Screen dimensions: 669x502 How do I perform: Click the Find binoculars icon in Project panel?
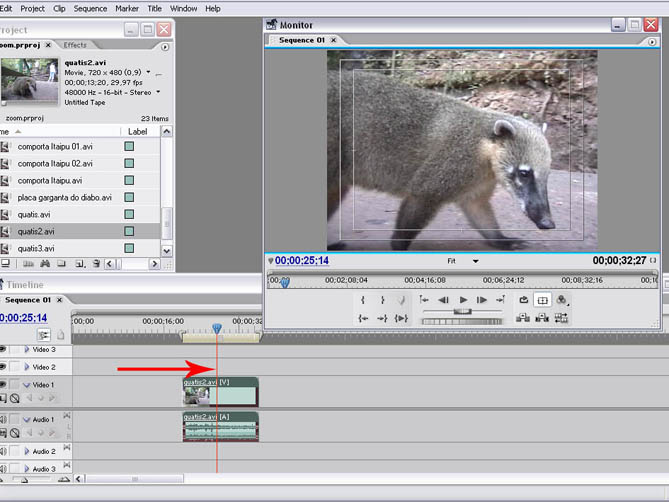coord(44,264)
